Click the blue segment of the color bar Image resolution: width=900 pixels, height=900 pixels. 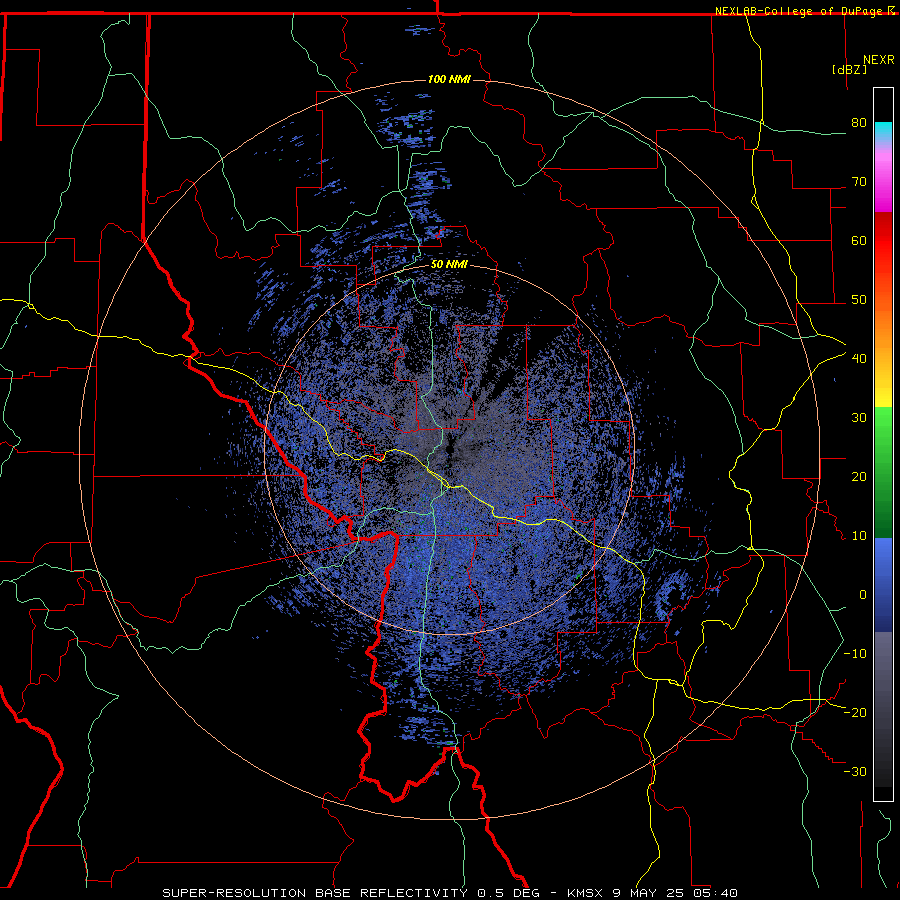883,585
